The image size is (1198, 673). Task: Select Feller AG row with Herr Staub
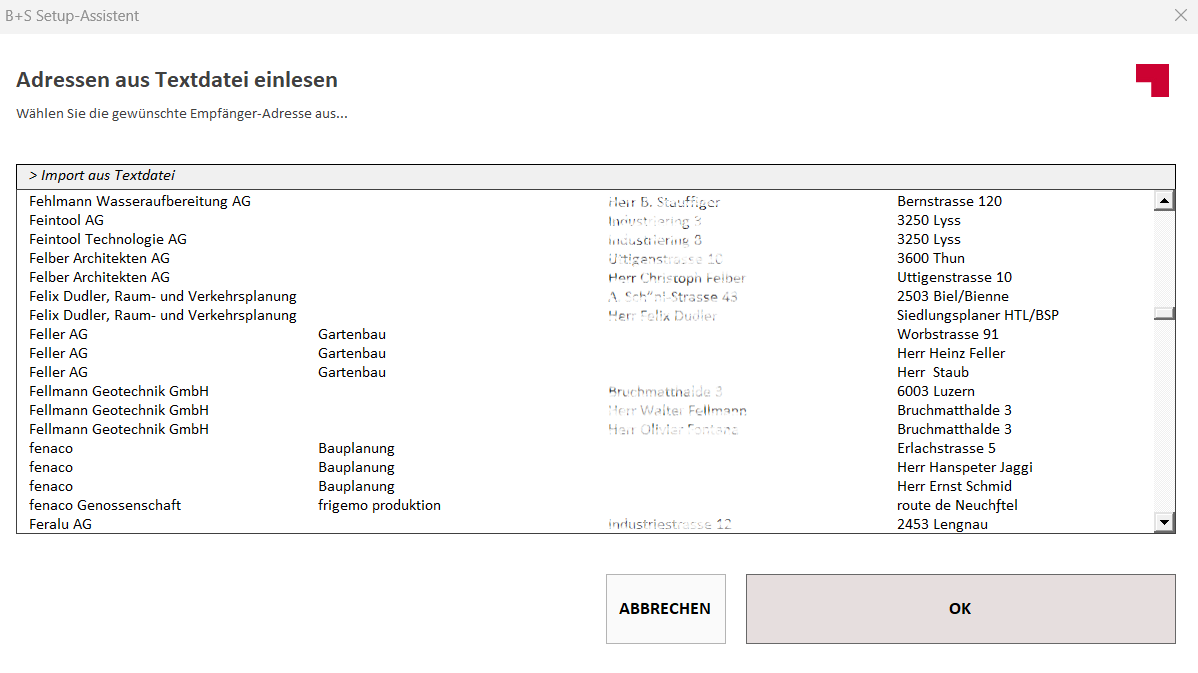click(x=585, y=373)
